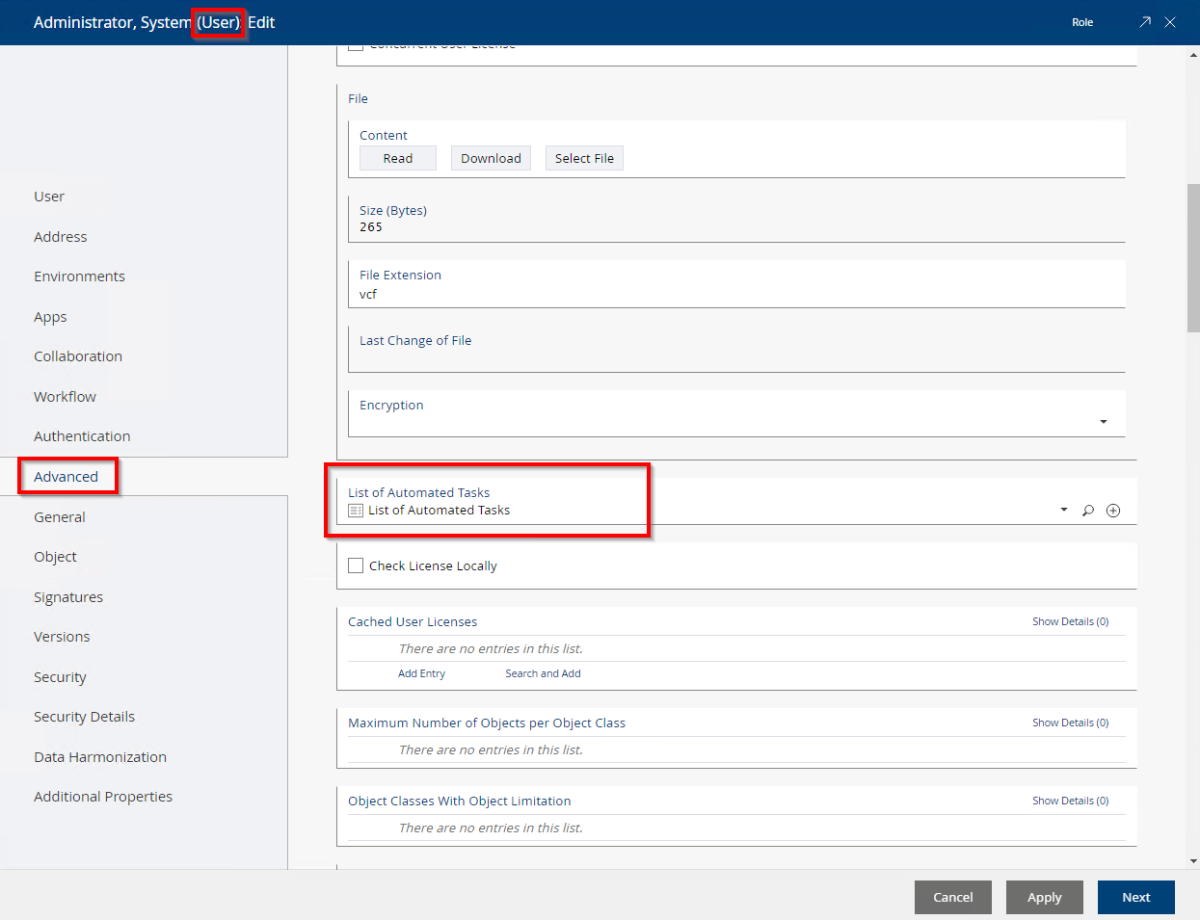Image resolution: width=1200 pixels, height=920 pixels.
Task: Show Details for Cached User Licenses
Action: coord(1070,622)
